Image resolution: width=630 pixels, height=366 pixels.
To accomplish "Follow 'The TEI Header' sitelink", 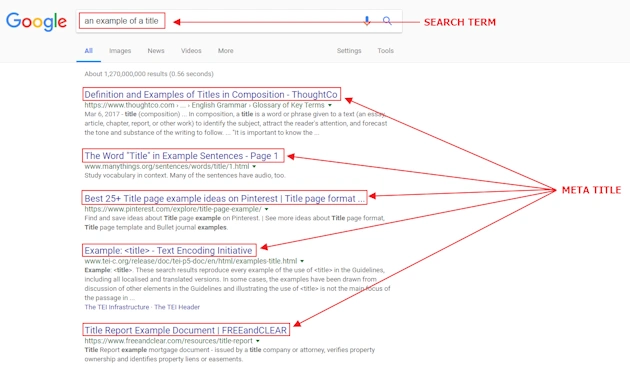I will [x=177, y=307].
